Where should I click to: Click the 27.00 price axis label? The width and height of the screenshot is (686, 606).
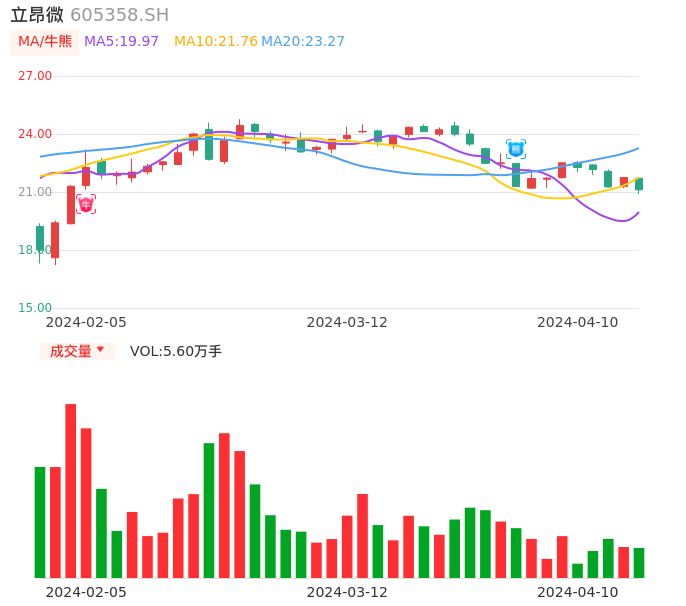35,76
